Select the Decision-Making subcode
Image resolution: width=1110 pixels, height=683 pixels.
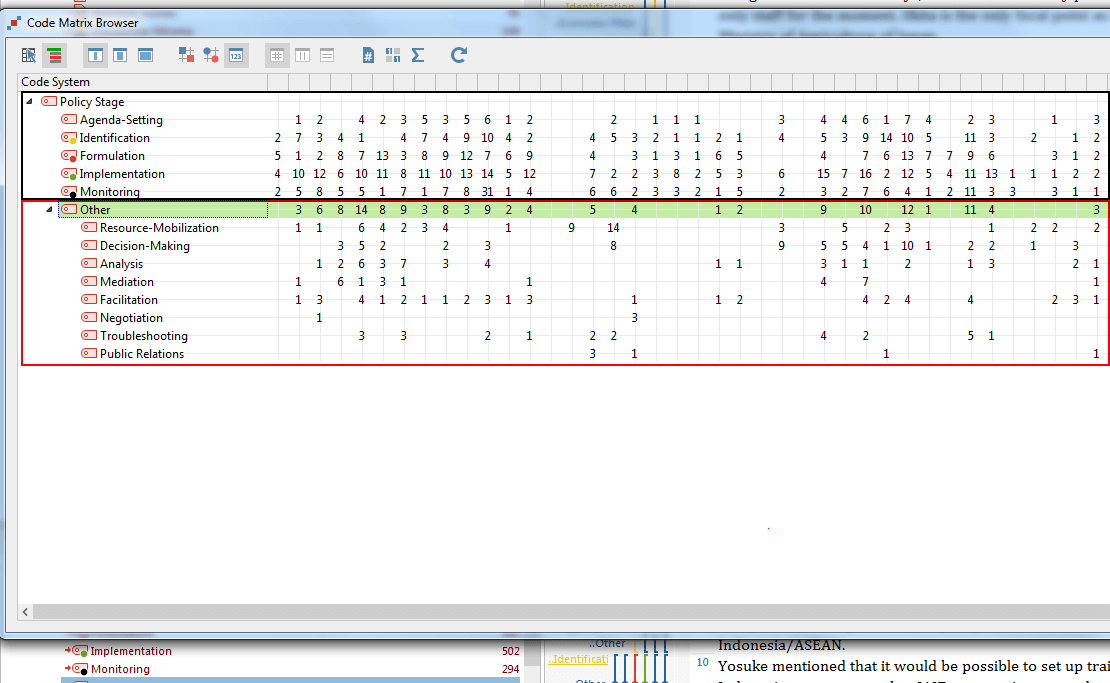pos(144,246)
